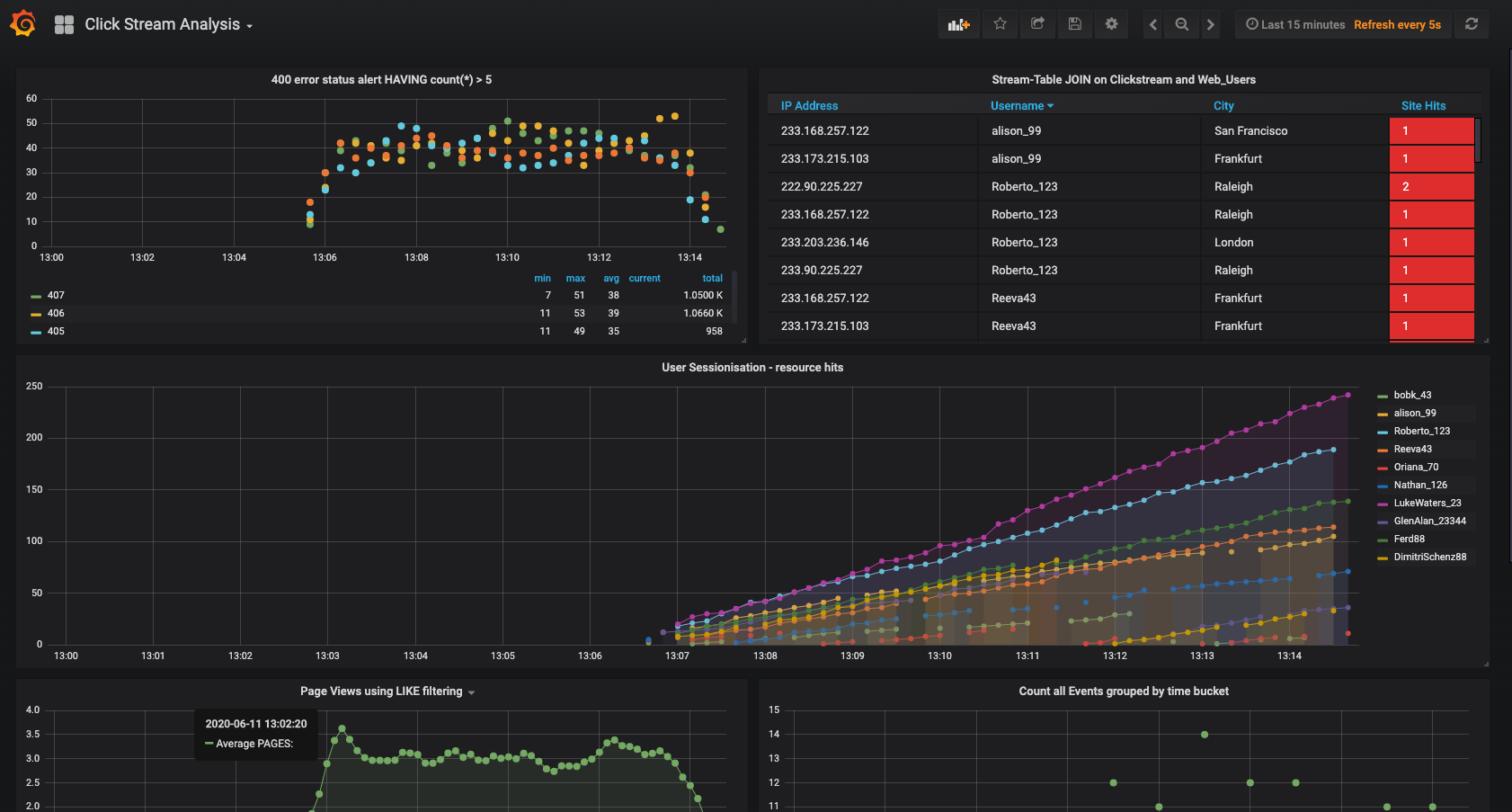Screen dimensions: 1512x812
Task: Star this dashboard as favorite
Action: click(1000, 24)
